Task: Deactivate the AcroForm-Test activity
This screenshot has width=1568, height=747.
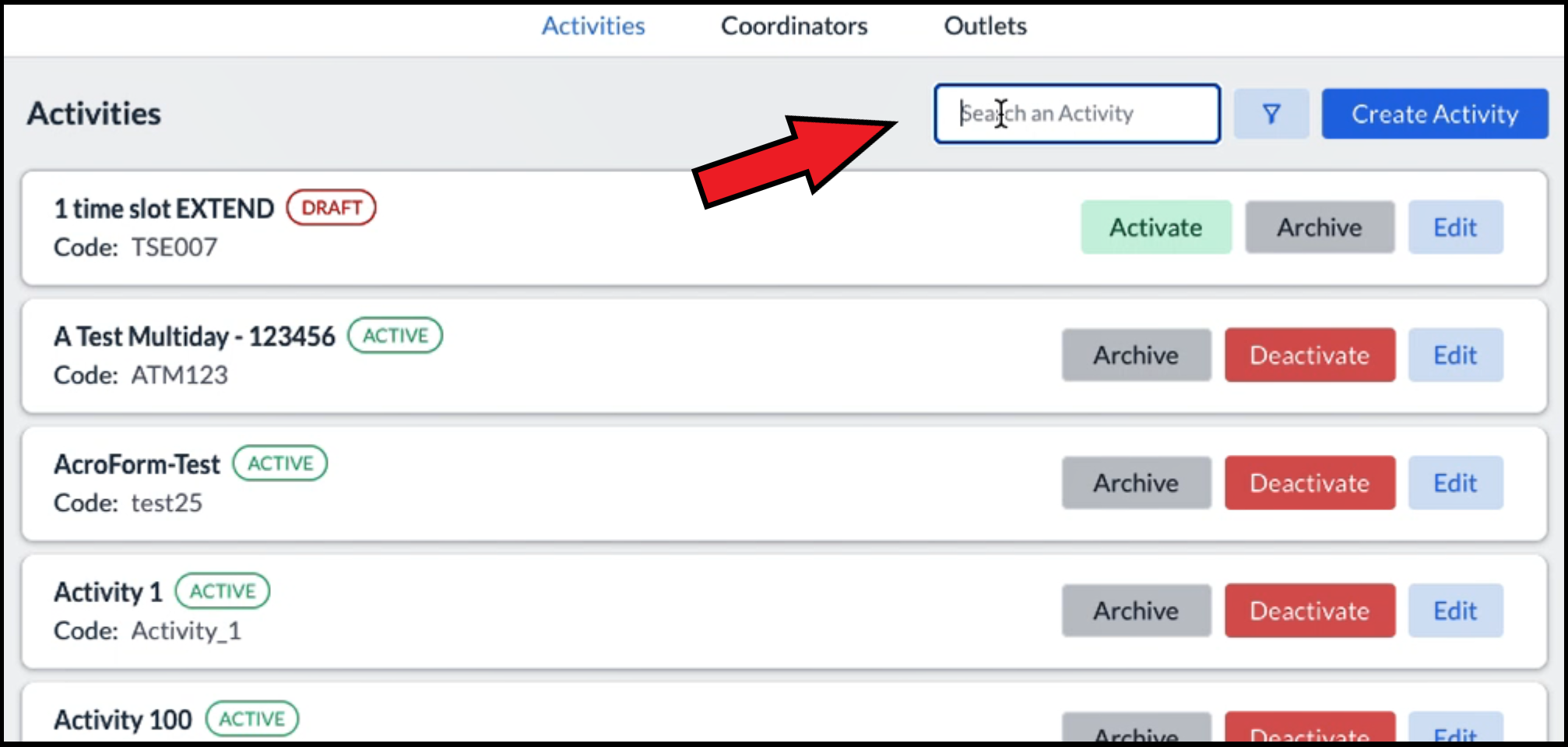Action: (x=1309, y=483)
